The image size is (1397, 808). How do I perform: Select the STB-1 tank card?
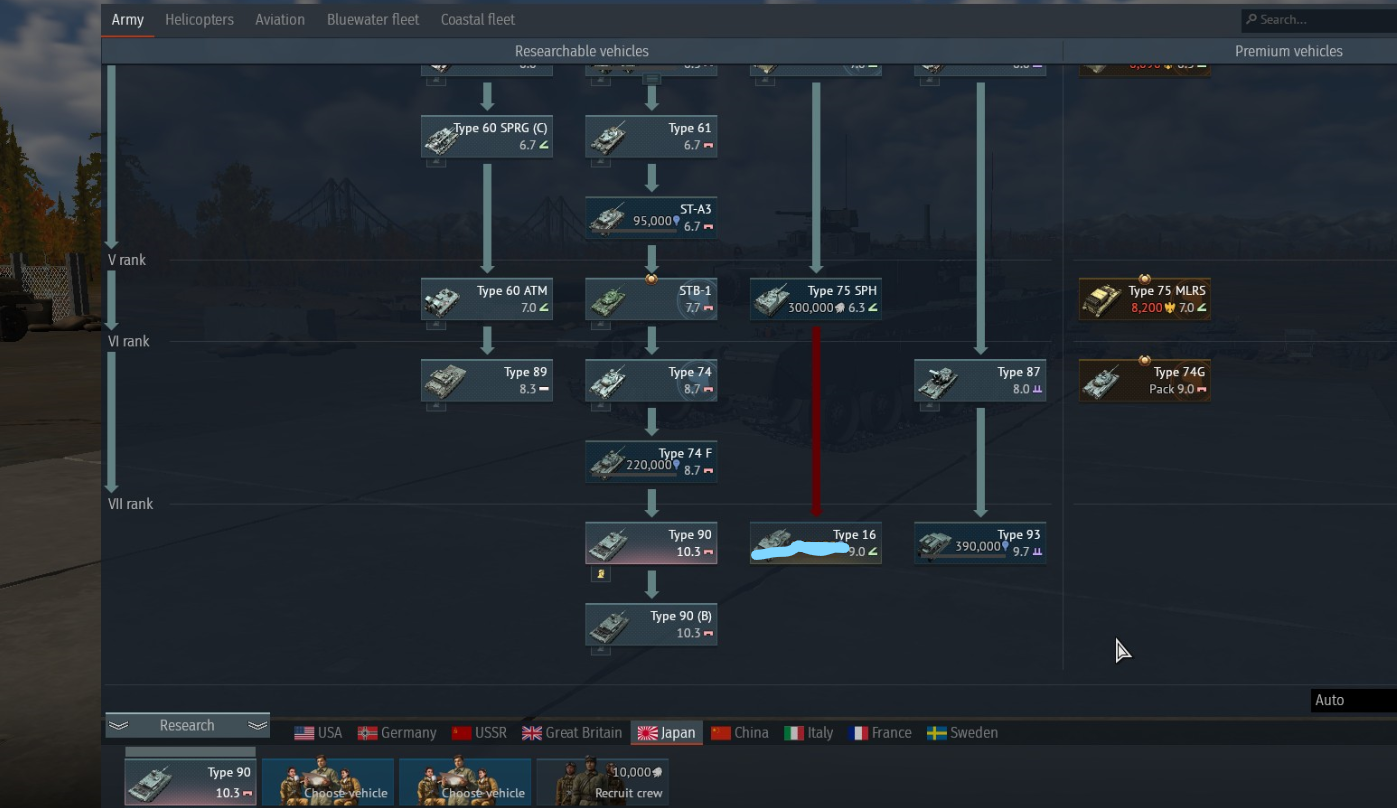pyautogui.click(x=651, y=299)
